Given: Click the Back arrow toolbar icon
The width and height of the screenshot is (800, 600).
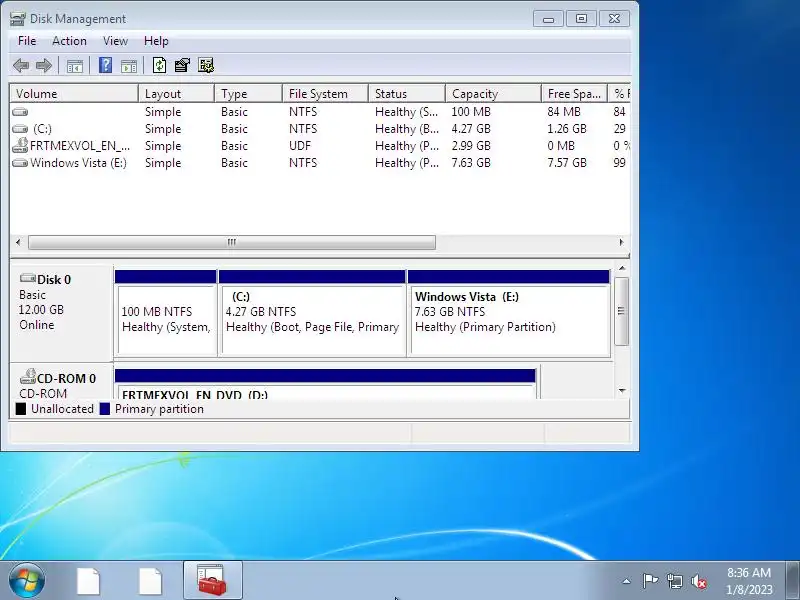Looking at the screenshot, I should [x=21, y=65].
